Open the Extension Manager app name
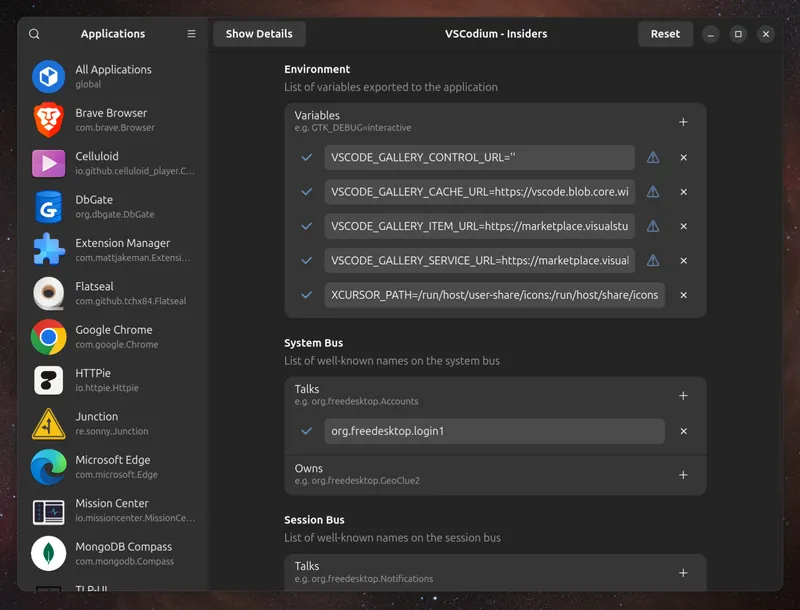This screenshot has height=610, width=800. tap(122, 243)
